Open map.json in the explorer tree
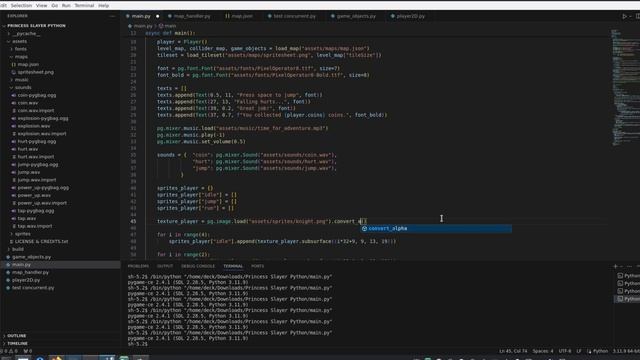640x360 pixels. pos(28,64)
